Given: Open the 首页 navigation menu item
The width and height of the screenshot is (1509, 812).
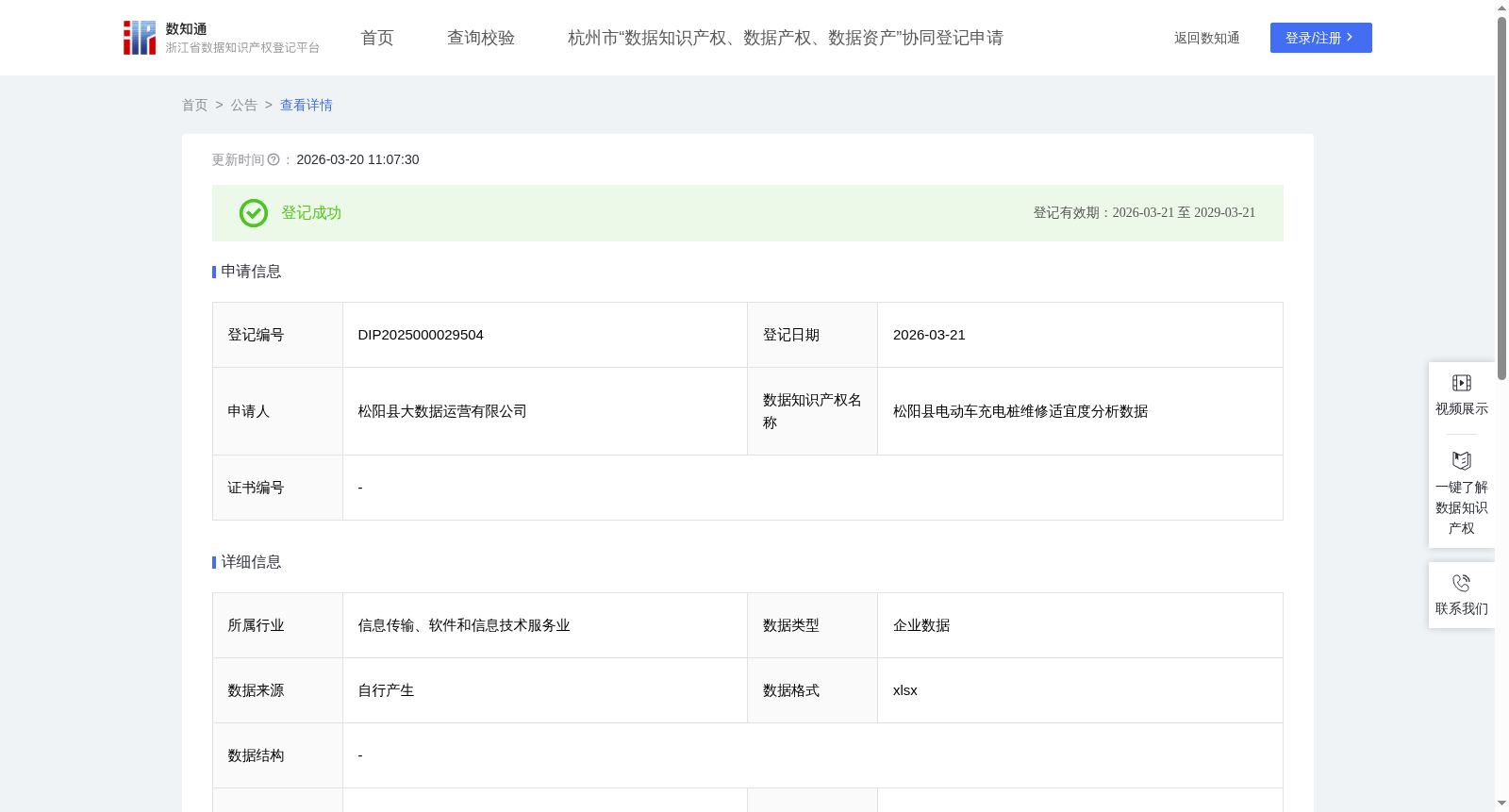Looking at the screenshot, I should coord(377,38).
